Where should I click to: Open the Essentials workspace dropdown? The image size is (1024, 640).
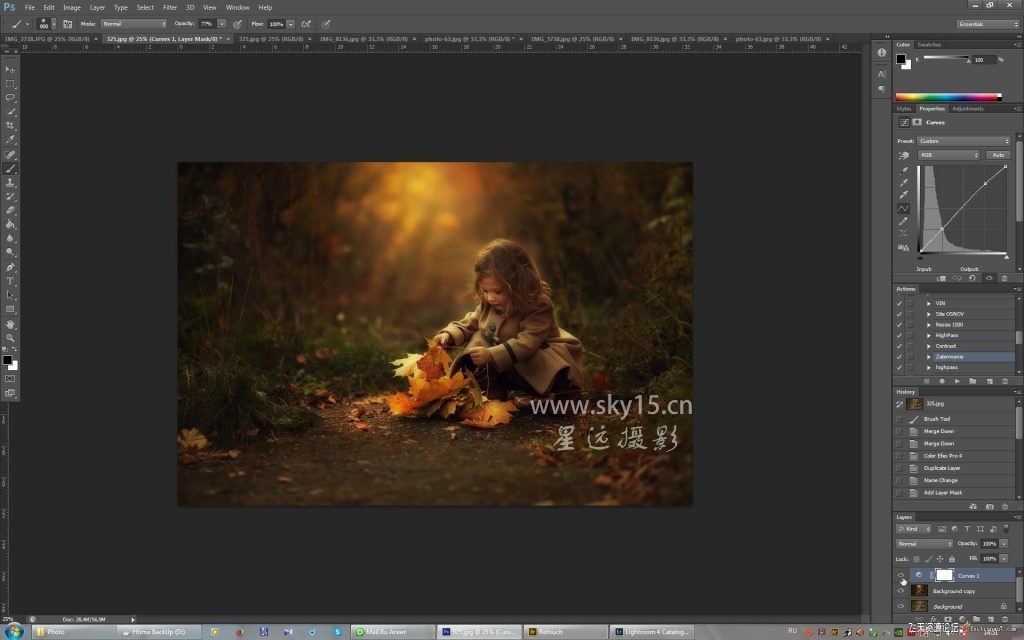tap(988, 24)
